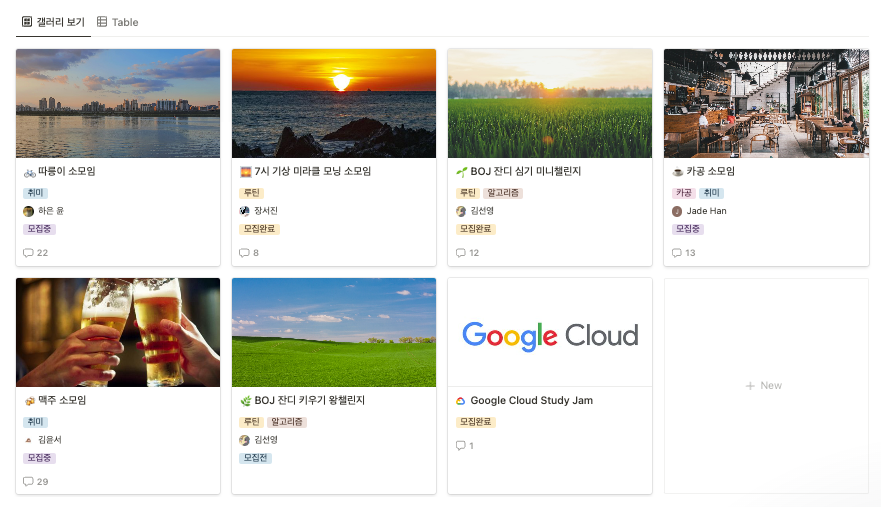Image resolution: width=881 pixels, height=507 pixels.
Task: Open the Seoul skyline cover of 따릉이 소모임
Action: [x=118, y=103]
